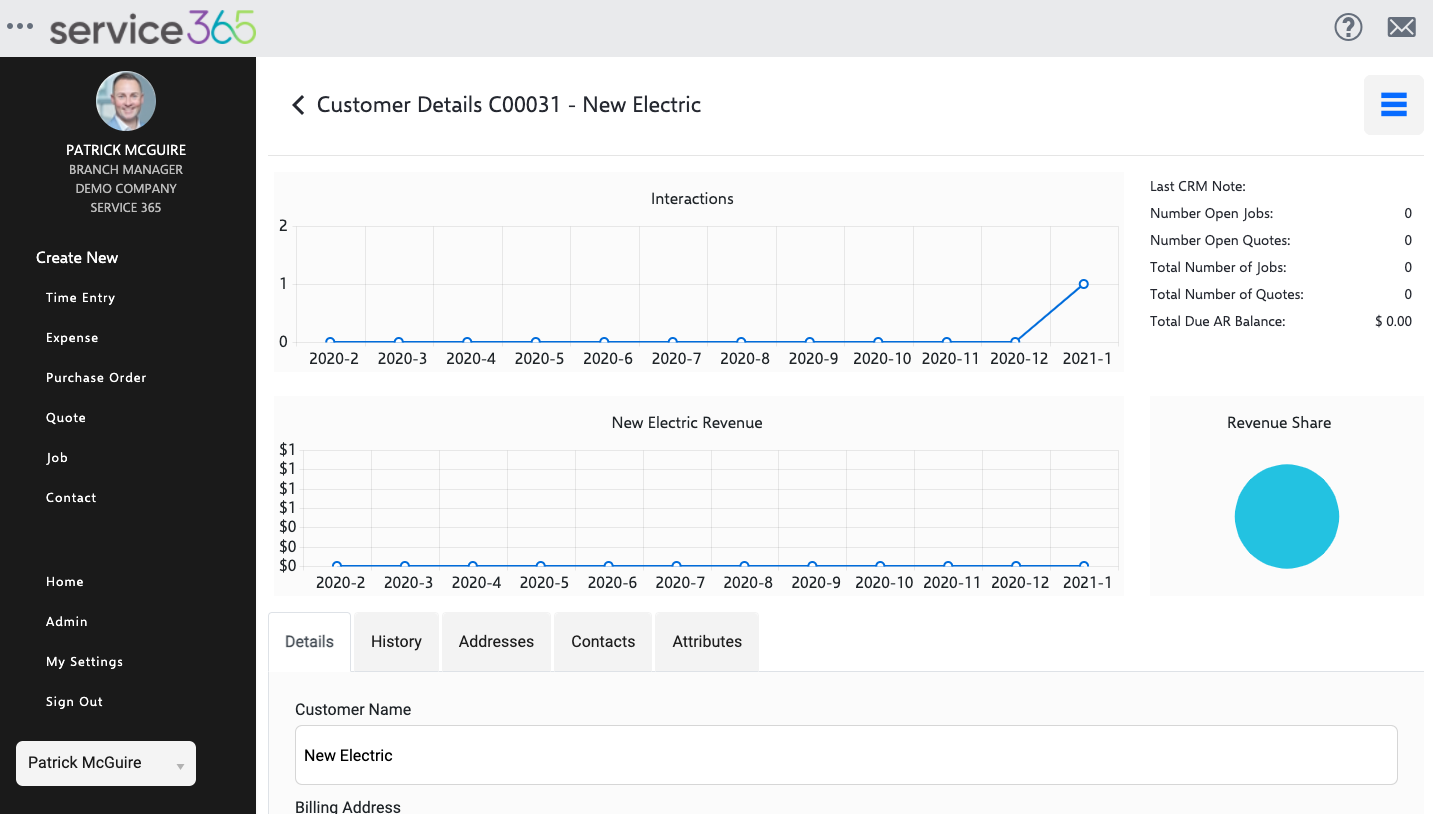The image size is (1433, 814).
Task: Go back using the left chevron
Action: click(297, 105)
